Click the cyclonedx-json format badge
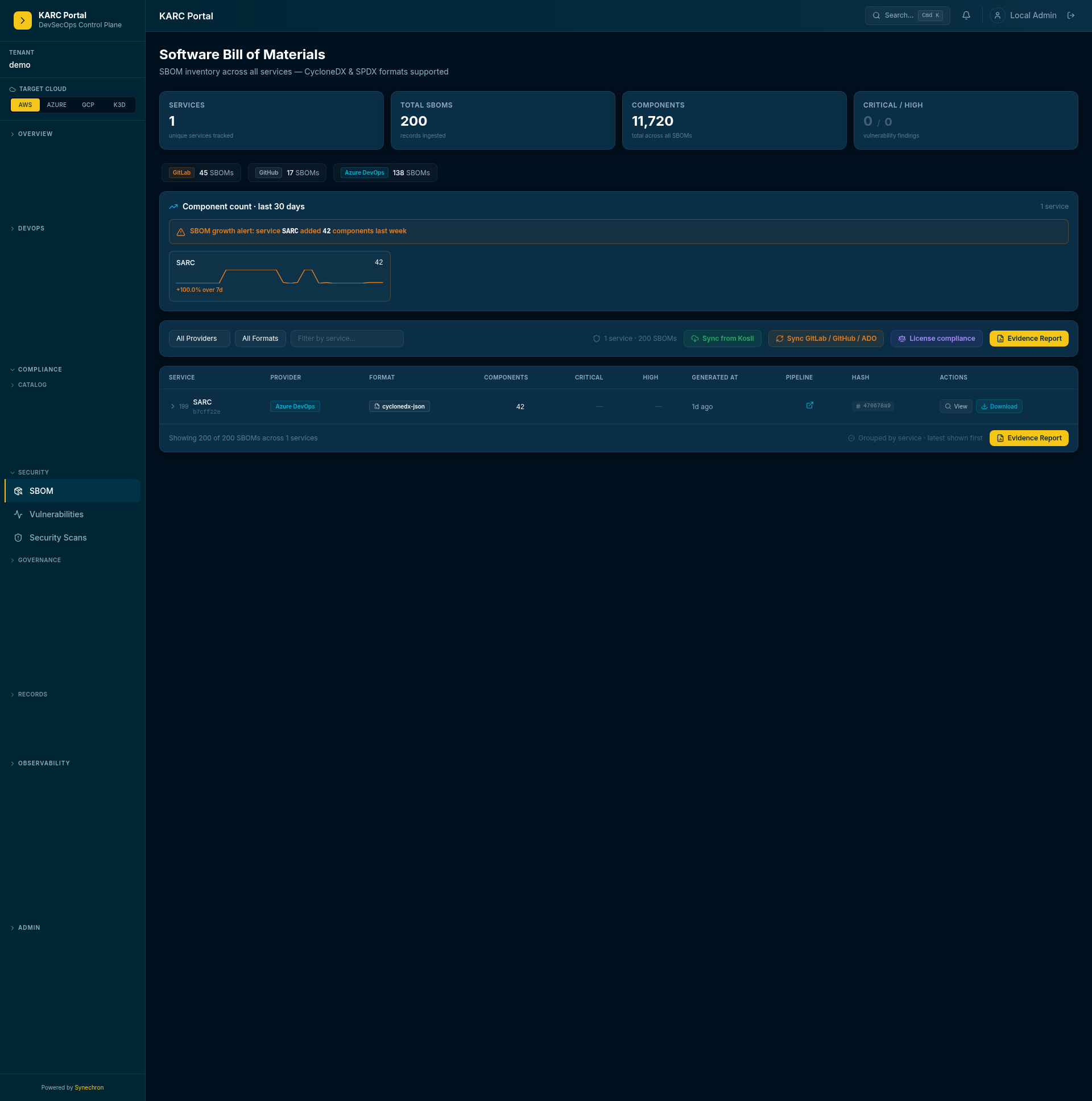The height and width of the screenshot is (1101, 1092). pos(399,407)
